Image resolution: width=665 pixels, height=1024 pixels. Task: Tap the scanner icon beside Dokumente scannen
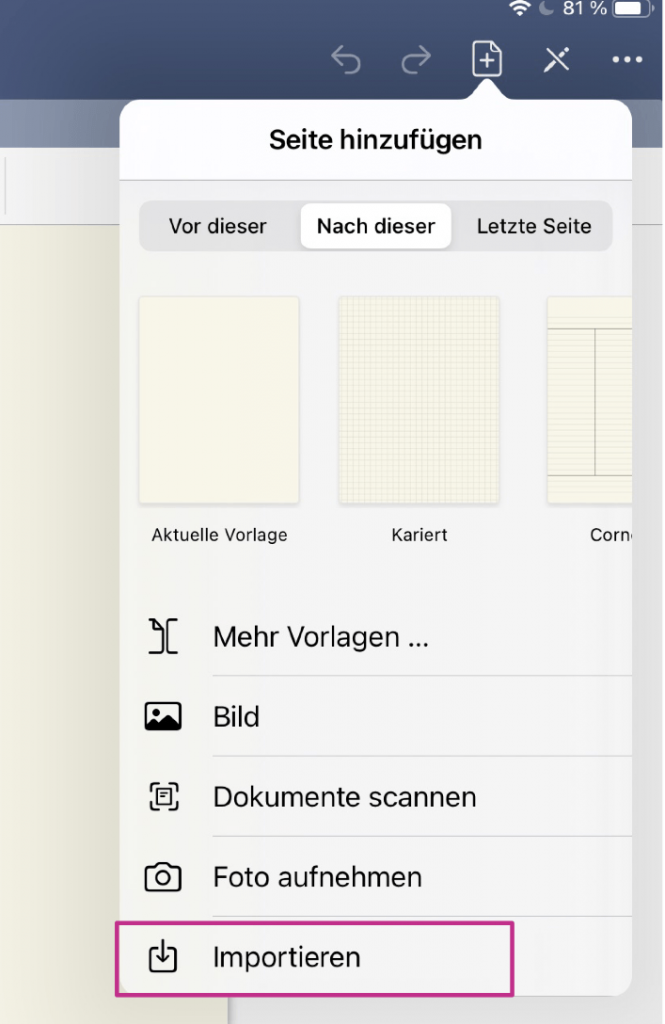coord(163,797)
